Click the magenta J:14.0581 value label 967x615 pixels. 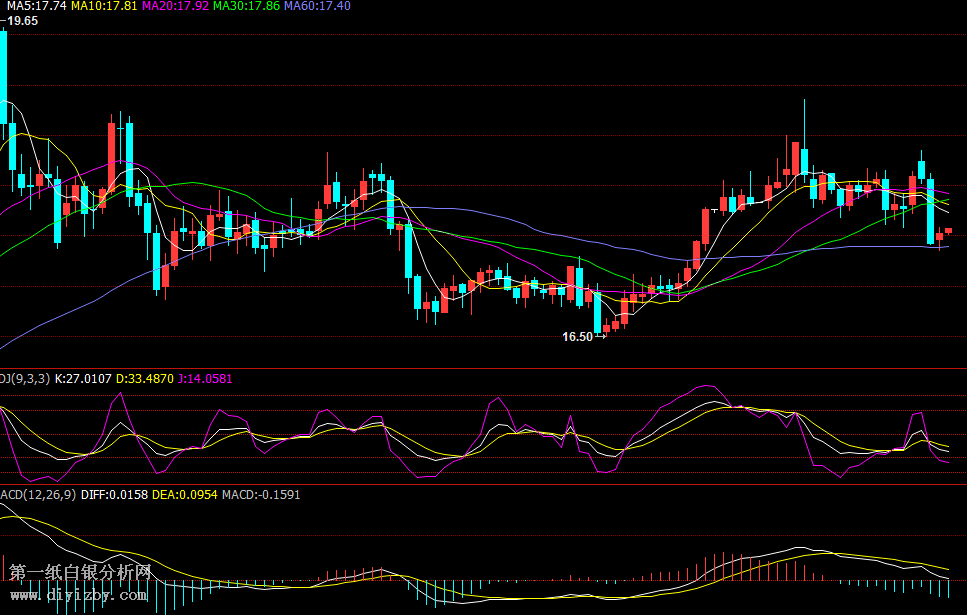coord(205,379)
